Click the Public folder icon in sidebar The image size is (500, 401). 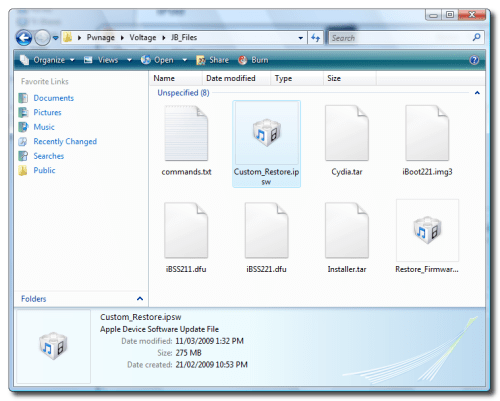(23, 170)
